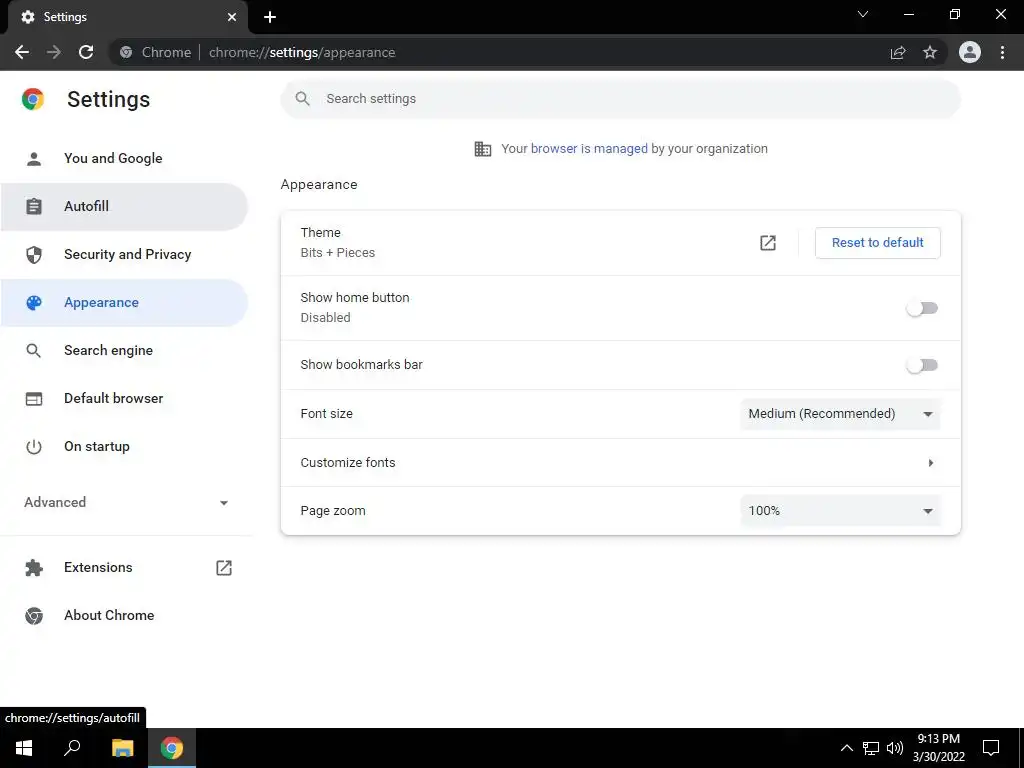Open the Extensions page

click(124, 568)
